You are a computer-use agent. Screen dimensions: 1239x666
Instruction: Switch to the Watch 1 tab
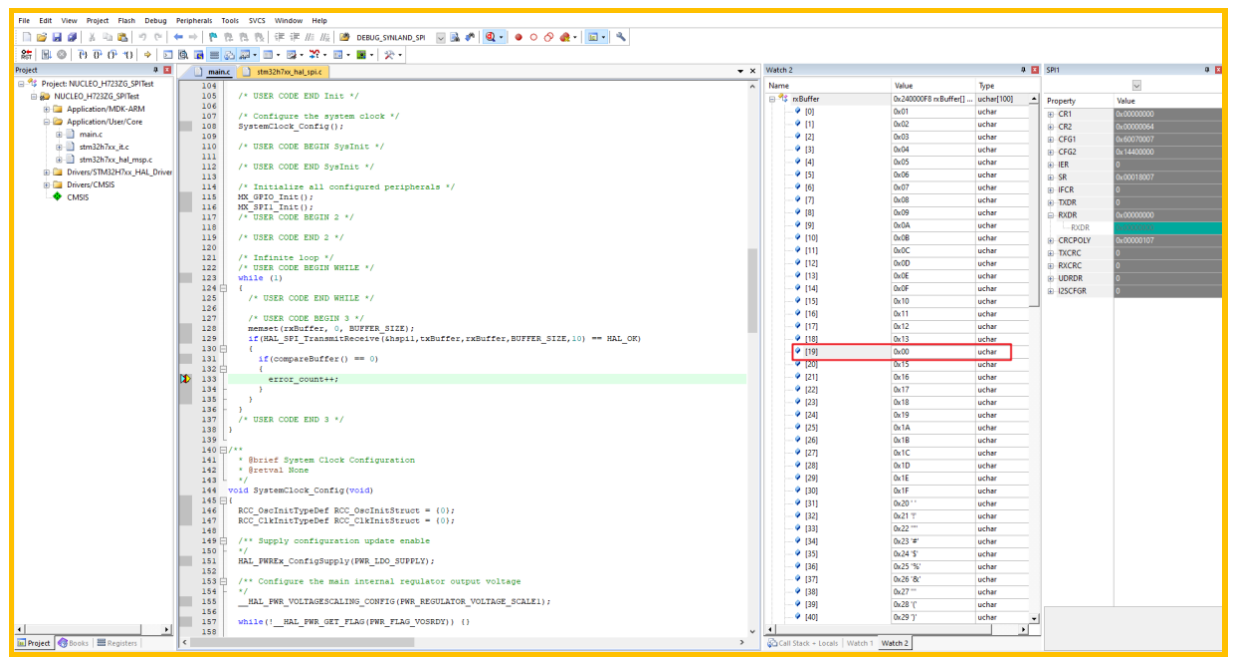coord(859,643)
